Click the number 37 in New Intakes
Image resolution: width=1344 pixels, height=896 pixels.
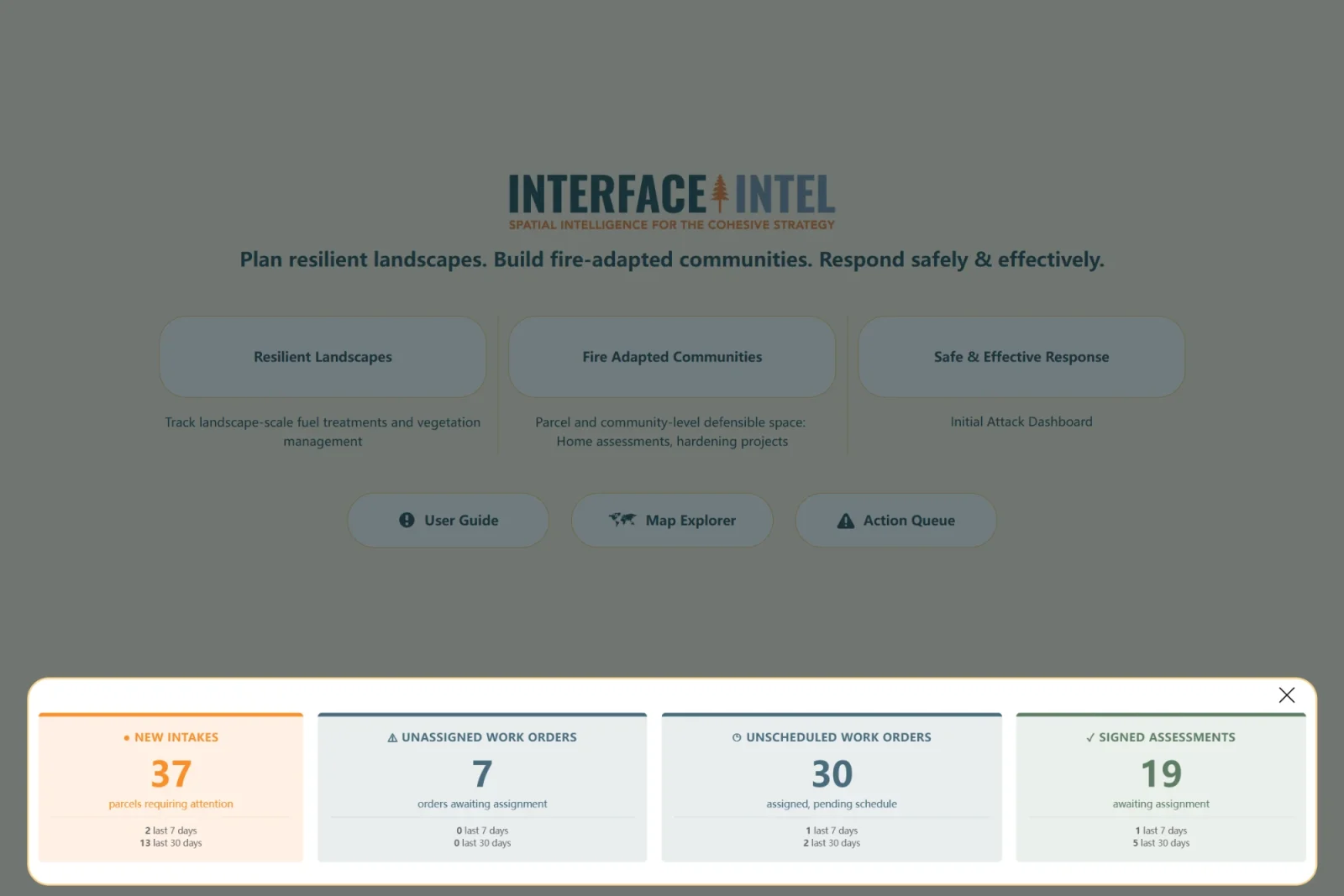click(x=171, y=773)
